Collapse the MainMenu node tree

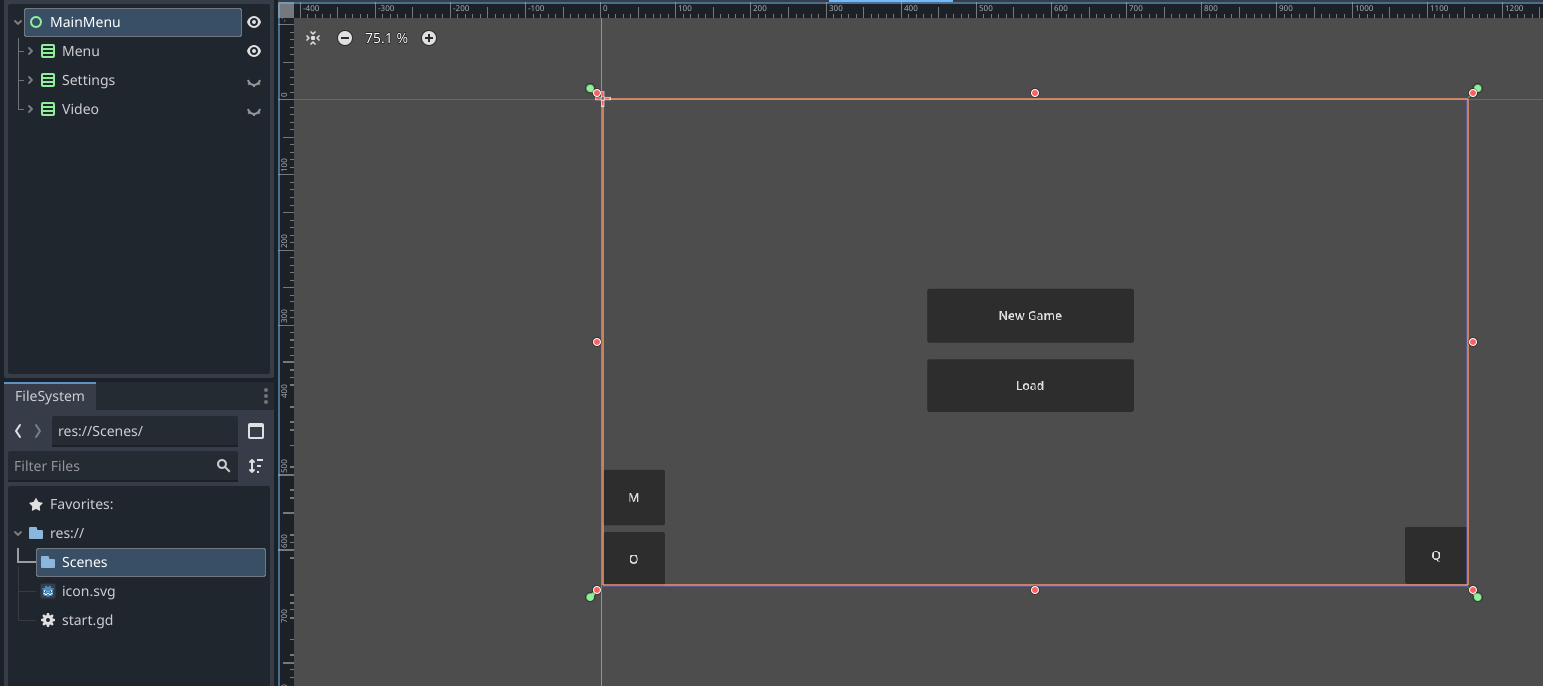click(x=18, y=22)
